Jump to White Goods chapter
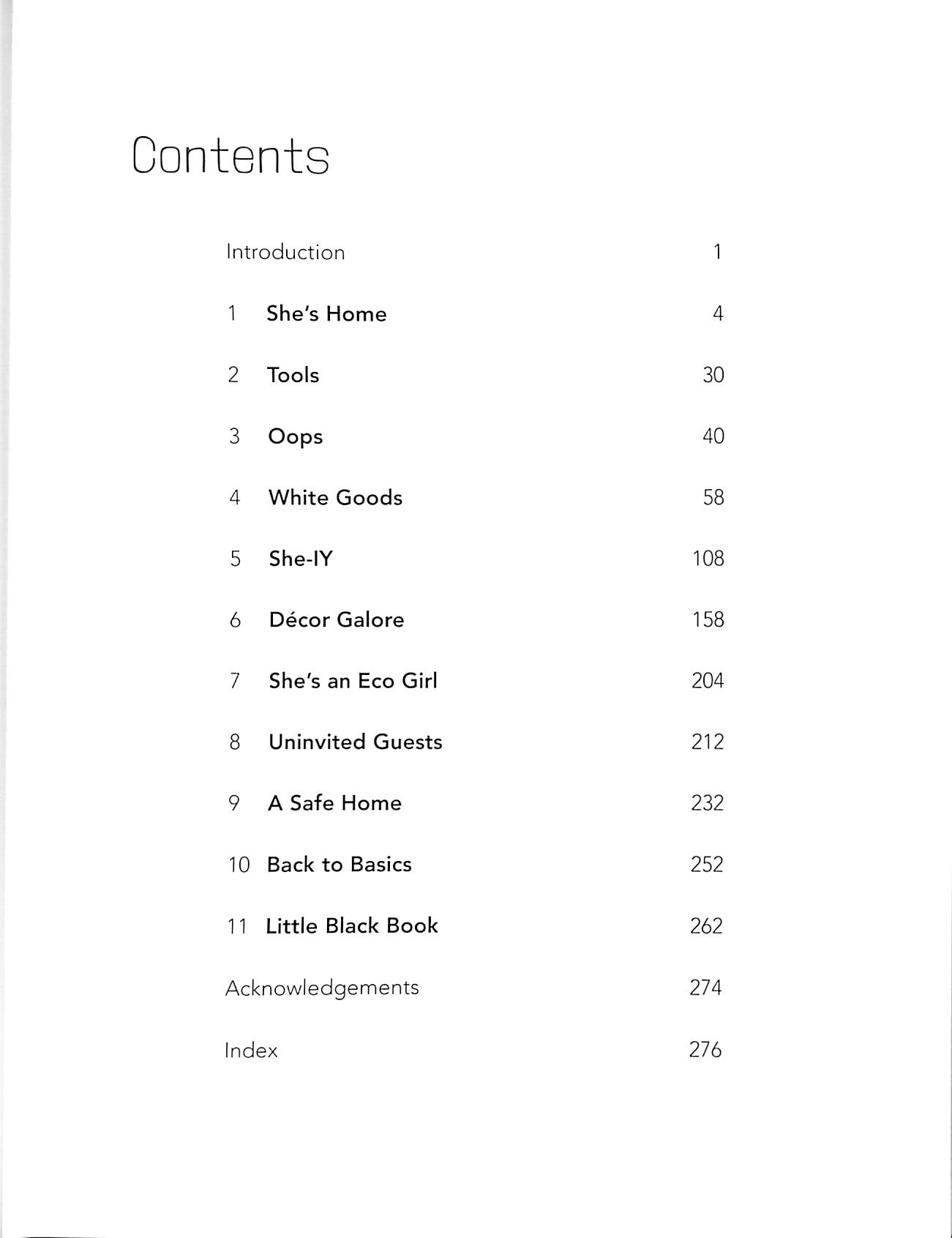 (335, 498)
